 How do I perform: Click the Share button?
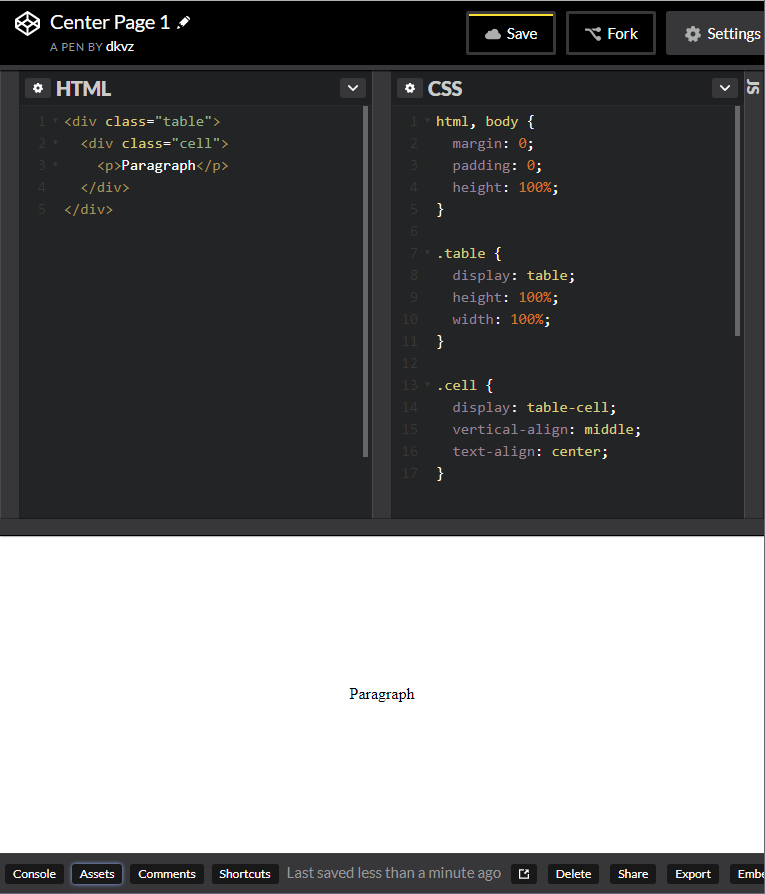pyautogui.click(x=632, y=874)
